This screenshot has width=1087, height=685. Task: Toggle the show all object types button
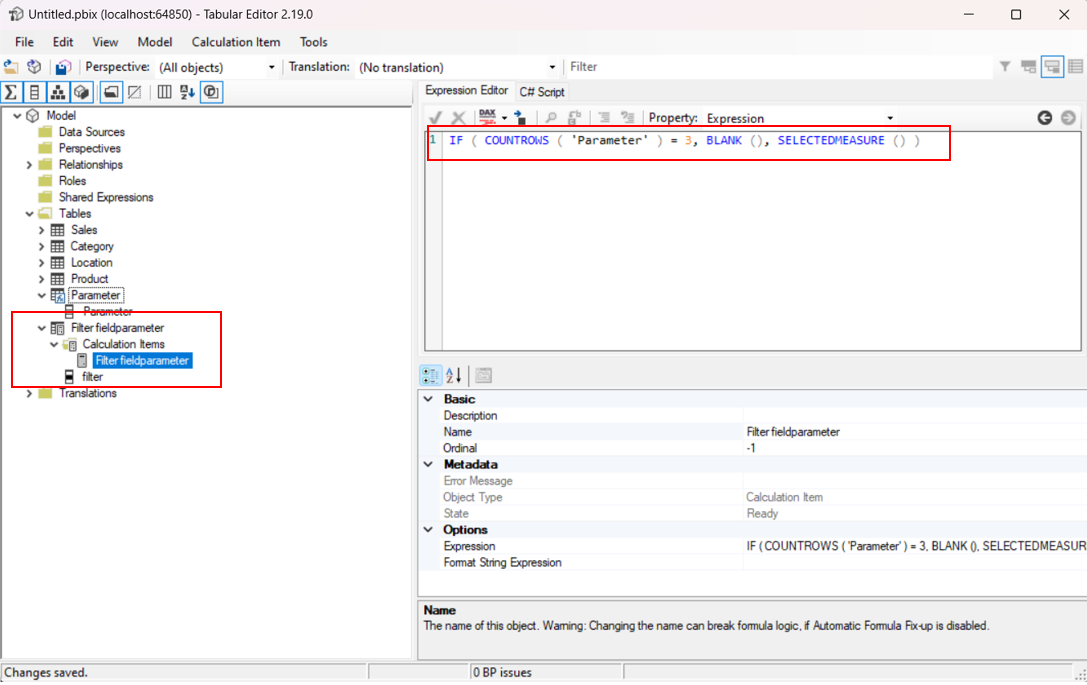(211, 92)
